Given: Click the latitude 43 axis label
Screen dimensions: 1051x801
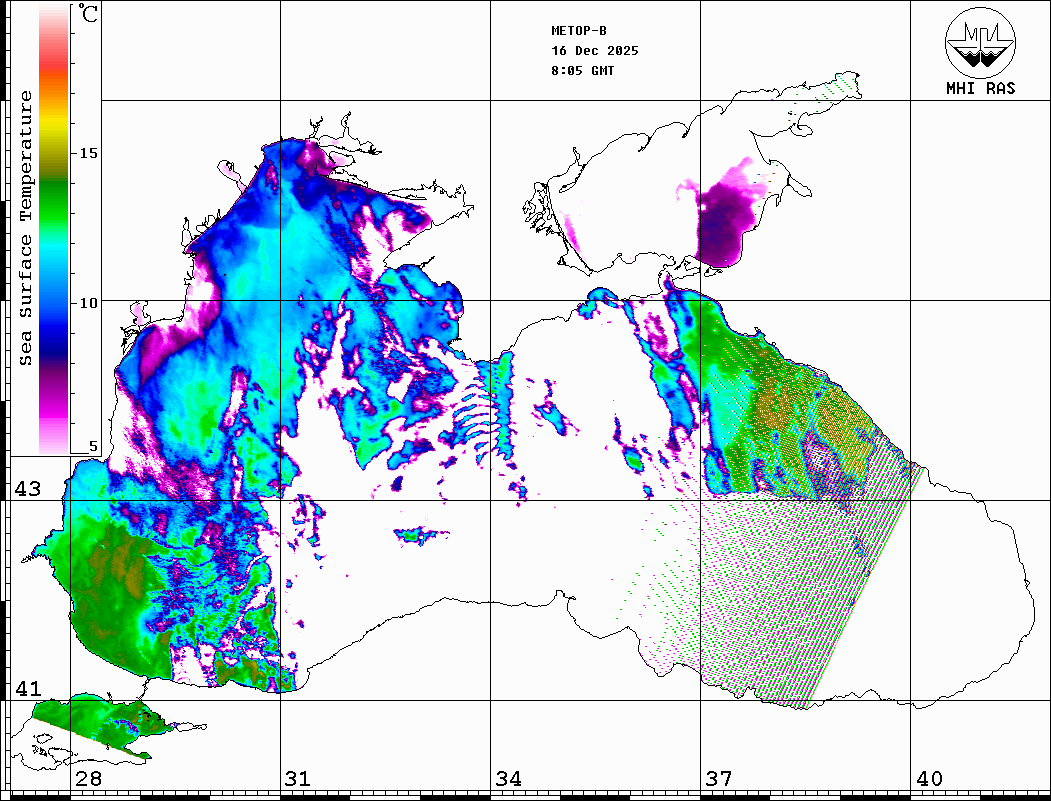Looking at the screenshot, I should [x=27, y=489].
